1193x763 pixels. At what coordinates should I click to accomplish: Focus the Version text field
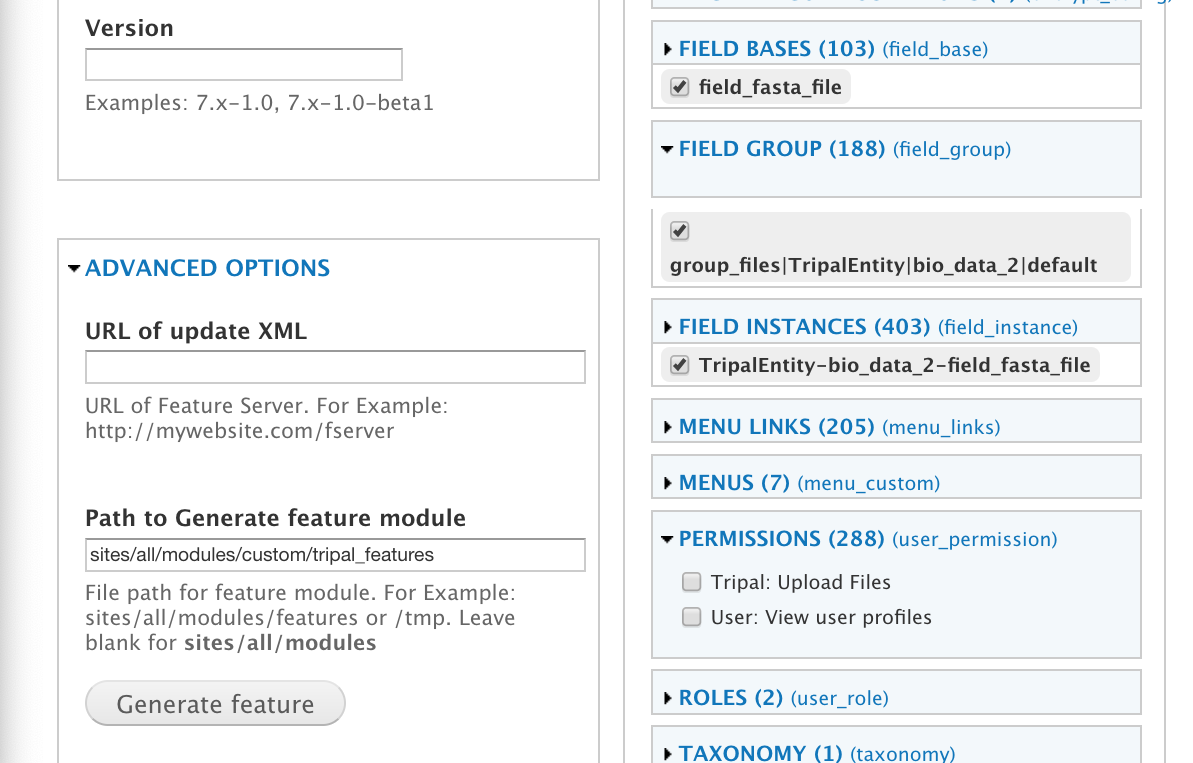244,65
